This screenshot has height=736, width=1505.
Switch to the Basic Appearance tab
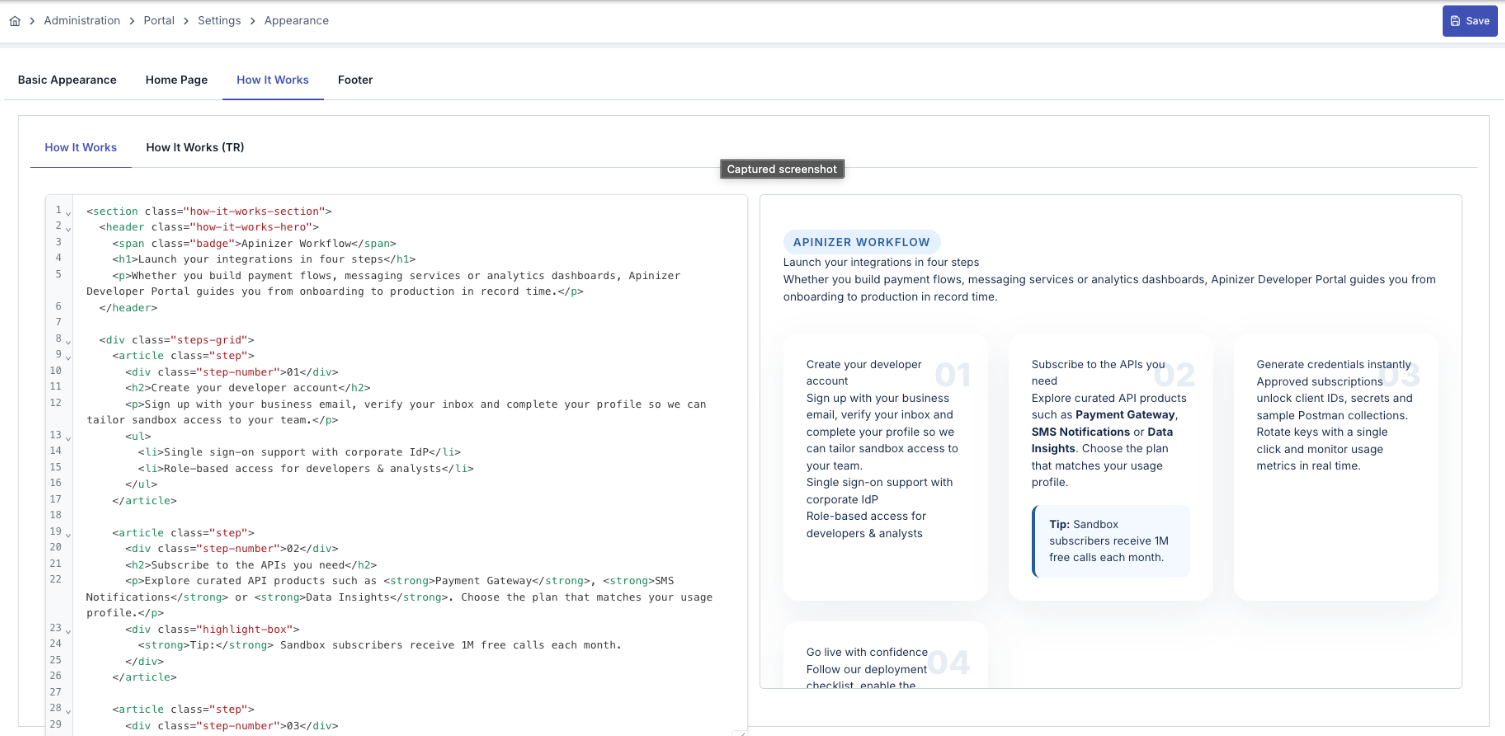click(67, 80)
